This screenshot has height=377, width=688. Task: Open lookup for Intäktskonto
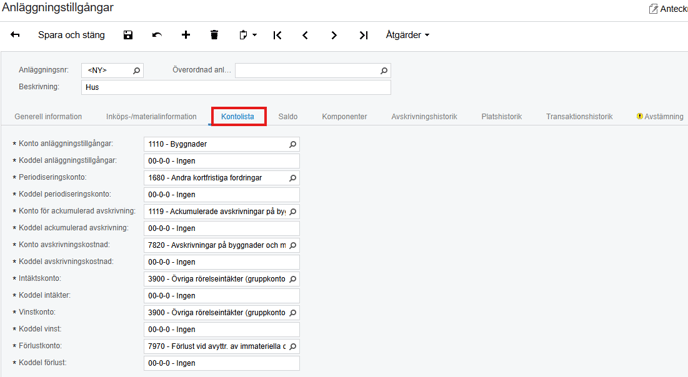pyautogui.click(x=293, y=279)
